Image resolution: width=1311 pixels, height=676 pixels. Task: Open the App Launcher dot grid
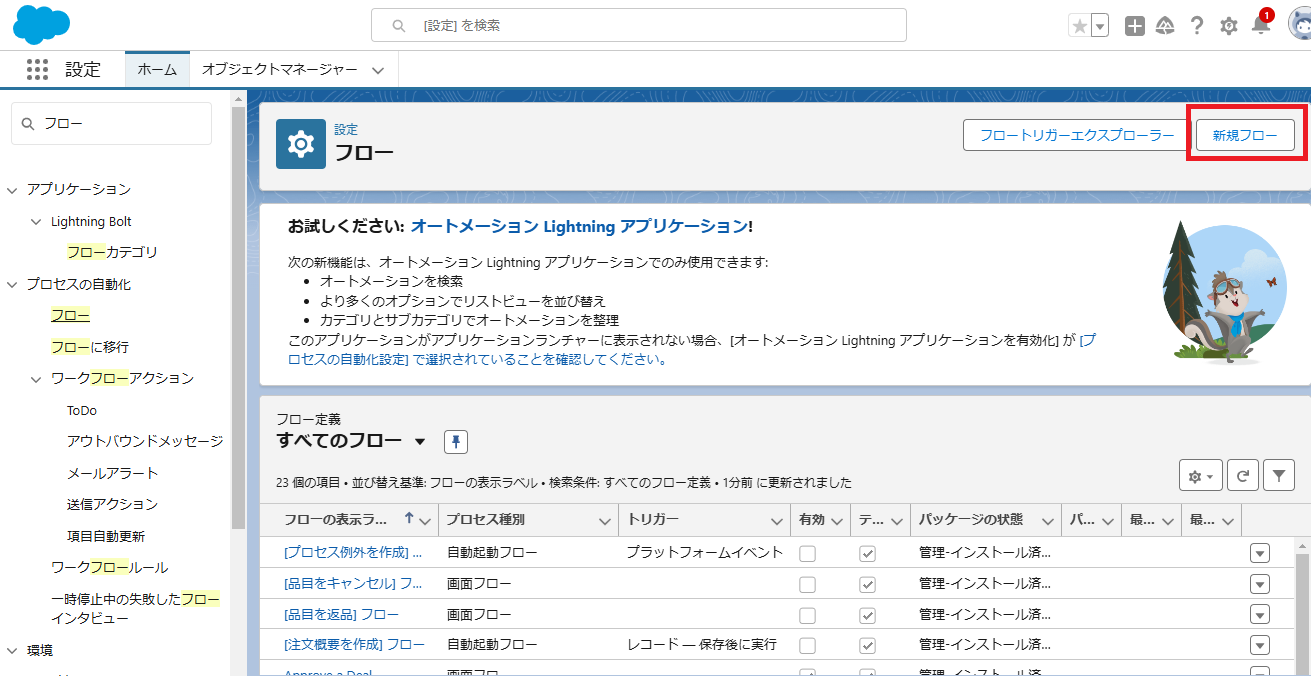[37, 69]
